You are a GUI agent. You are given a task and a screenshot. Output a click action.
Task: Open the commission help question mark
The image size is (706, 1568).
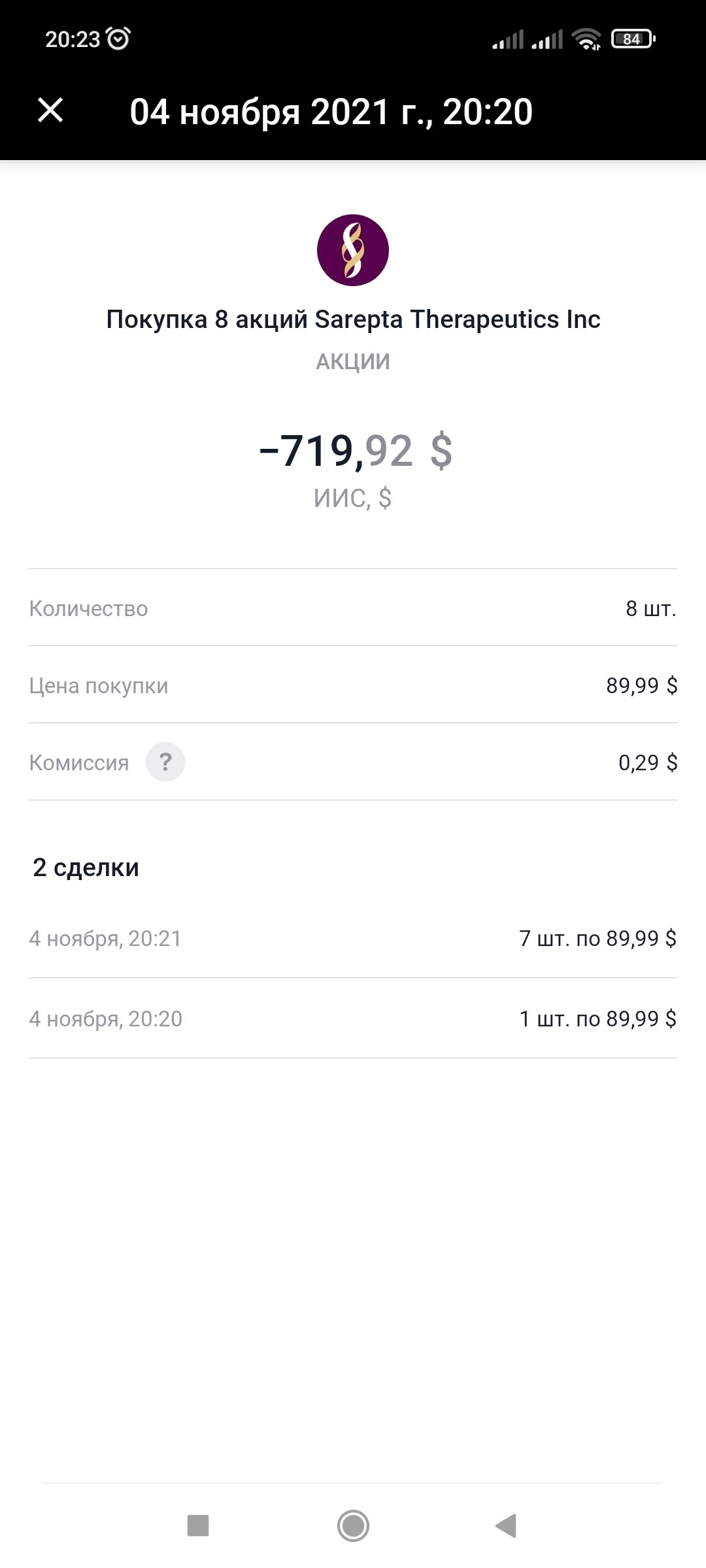[165, 762]
